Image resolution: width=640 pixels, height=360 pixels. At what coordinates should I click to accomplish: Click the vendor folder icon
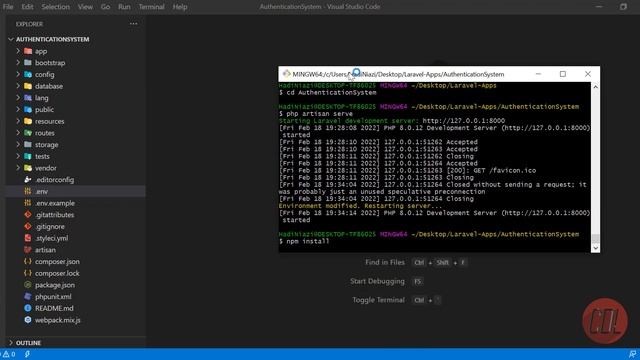[x=28, y=168]
